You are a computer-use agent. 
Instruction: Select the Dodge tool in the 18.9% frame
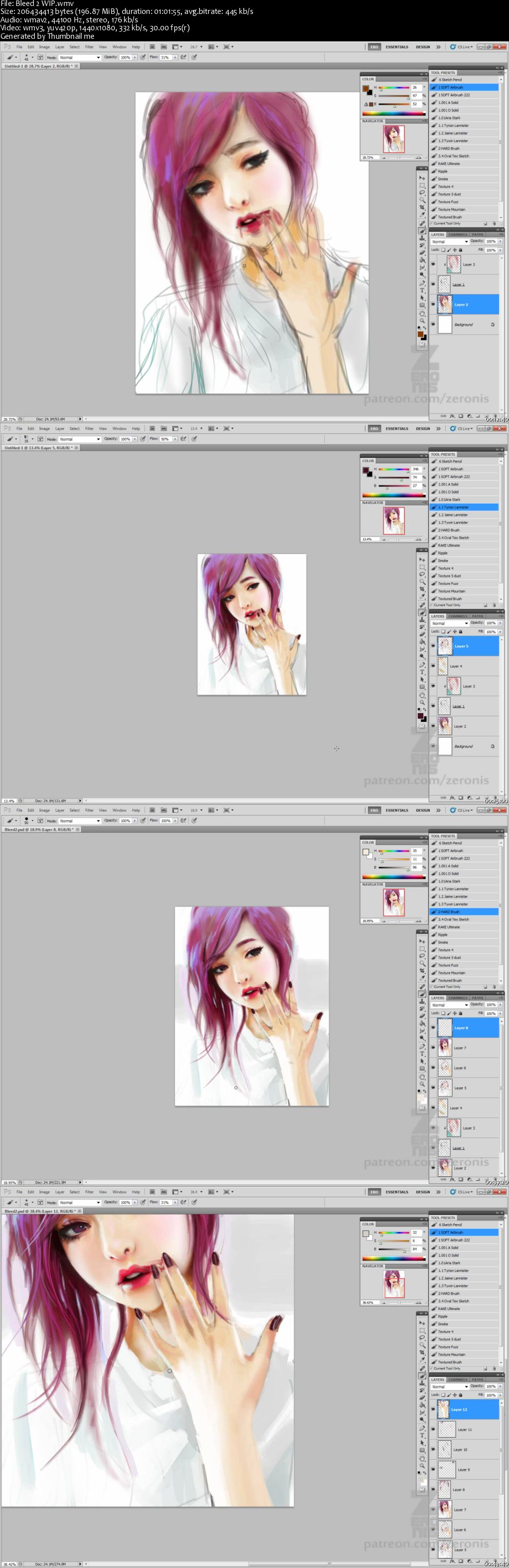tap(422, 1038)
